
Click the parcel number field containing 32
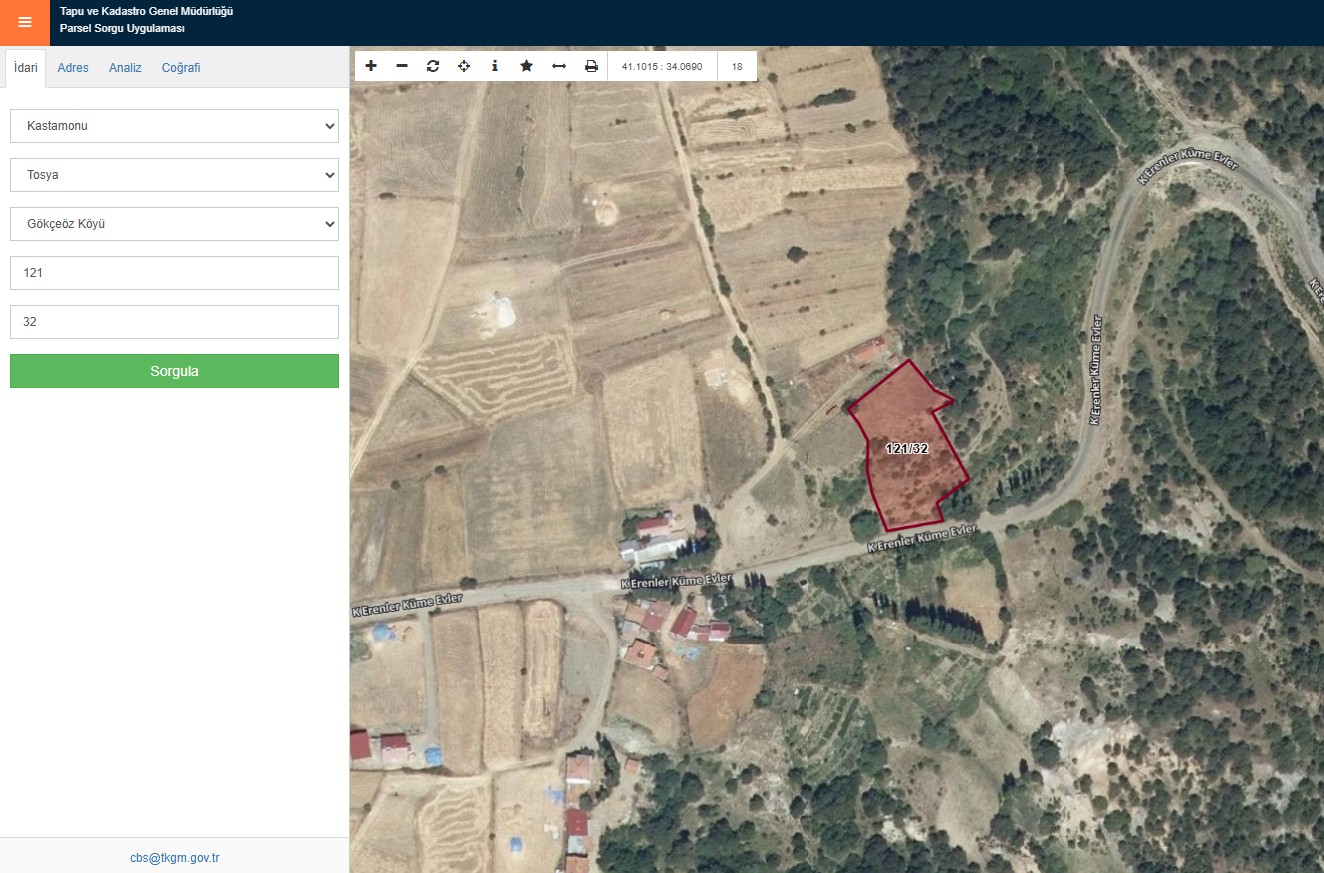pyautogui.click(x=174, y=322)
